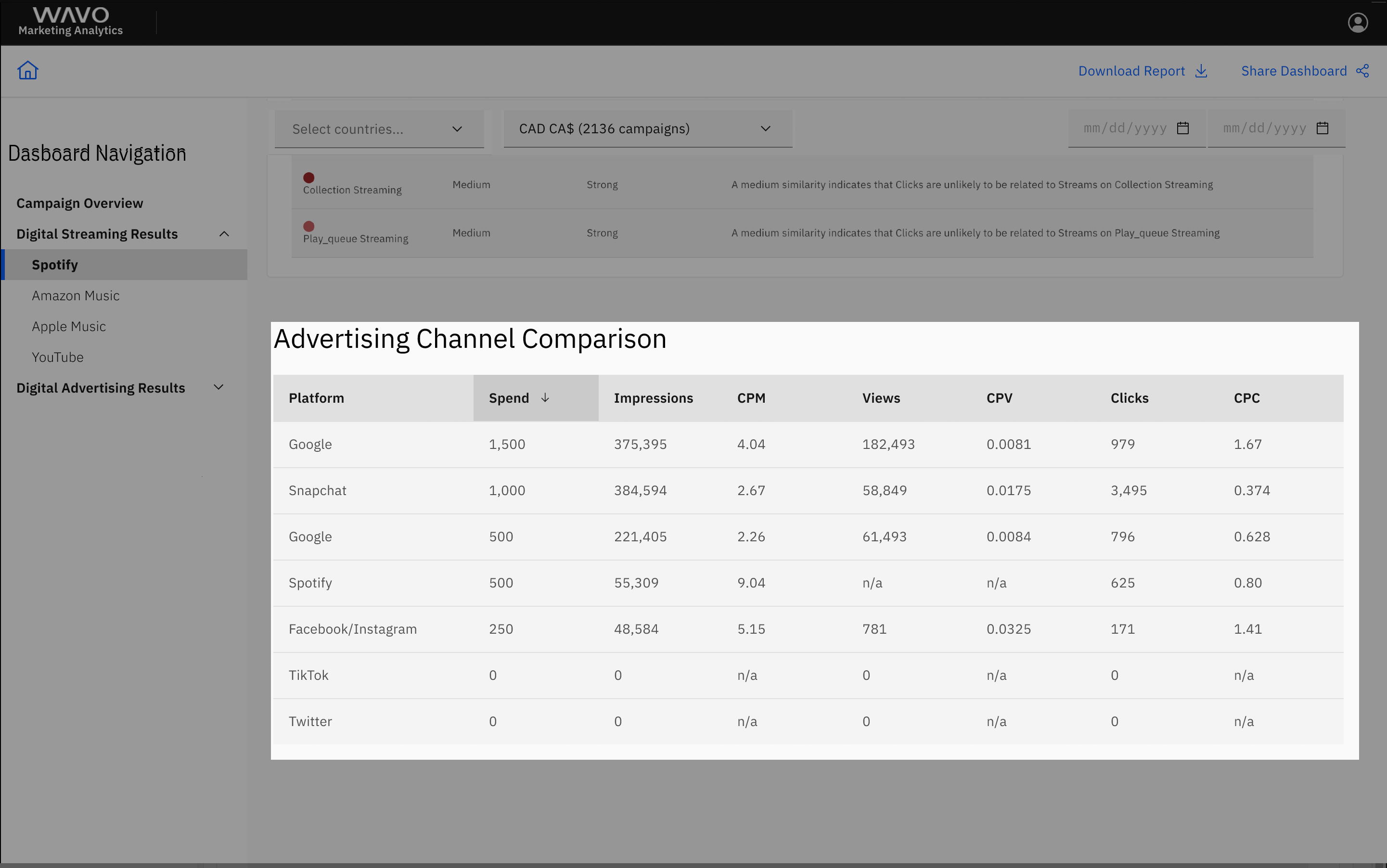Select Apple Music in the navigation
Image resolution: width=1387 pixels, height=868 pixels.
click(x=69, y=327)
